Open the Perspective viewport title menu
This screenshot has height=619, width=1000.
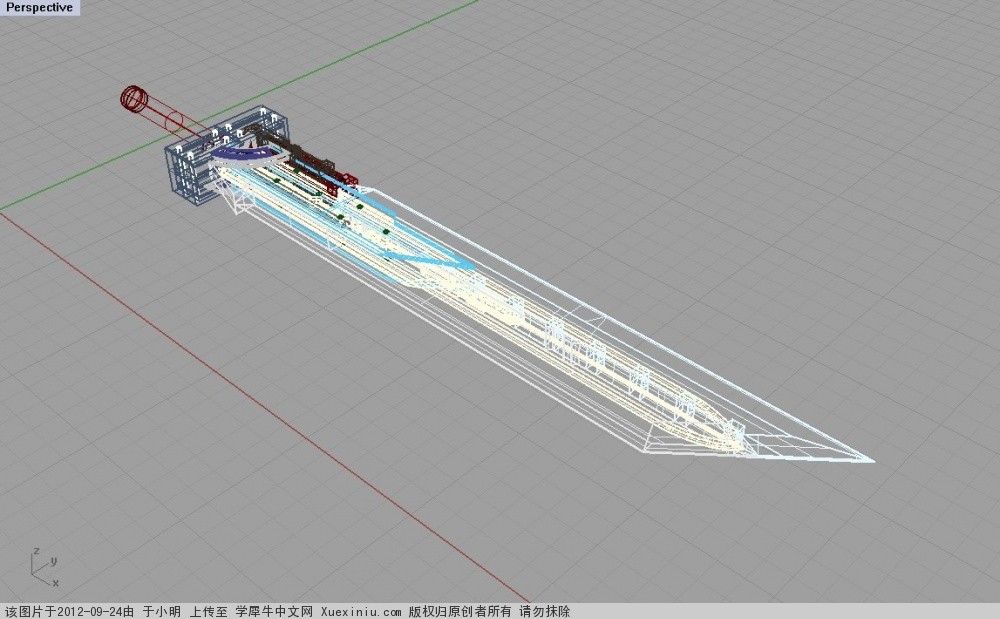pyautogui.click(x=39, y=8)
